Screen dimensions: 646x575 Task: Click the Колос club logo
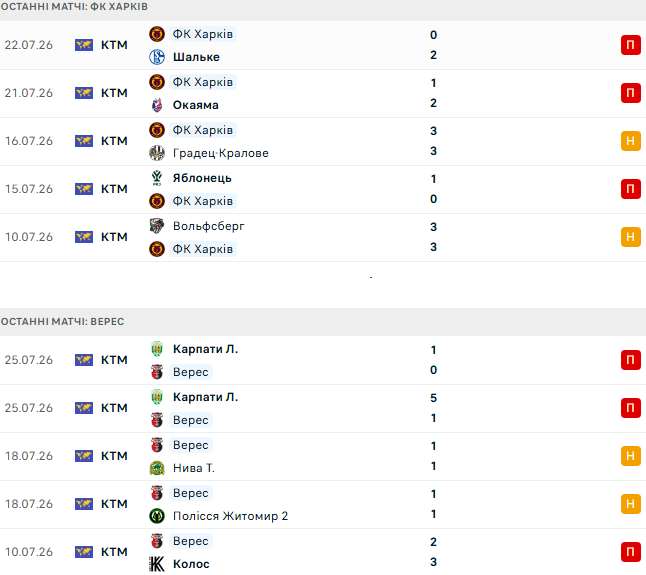click(157, 564)
